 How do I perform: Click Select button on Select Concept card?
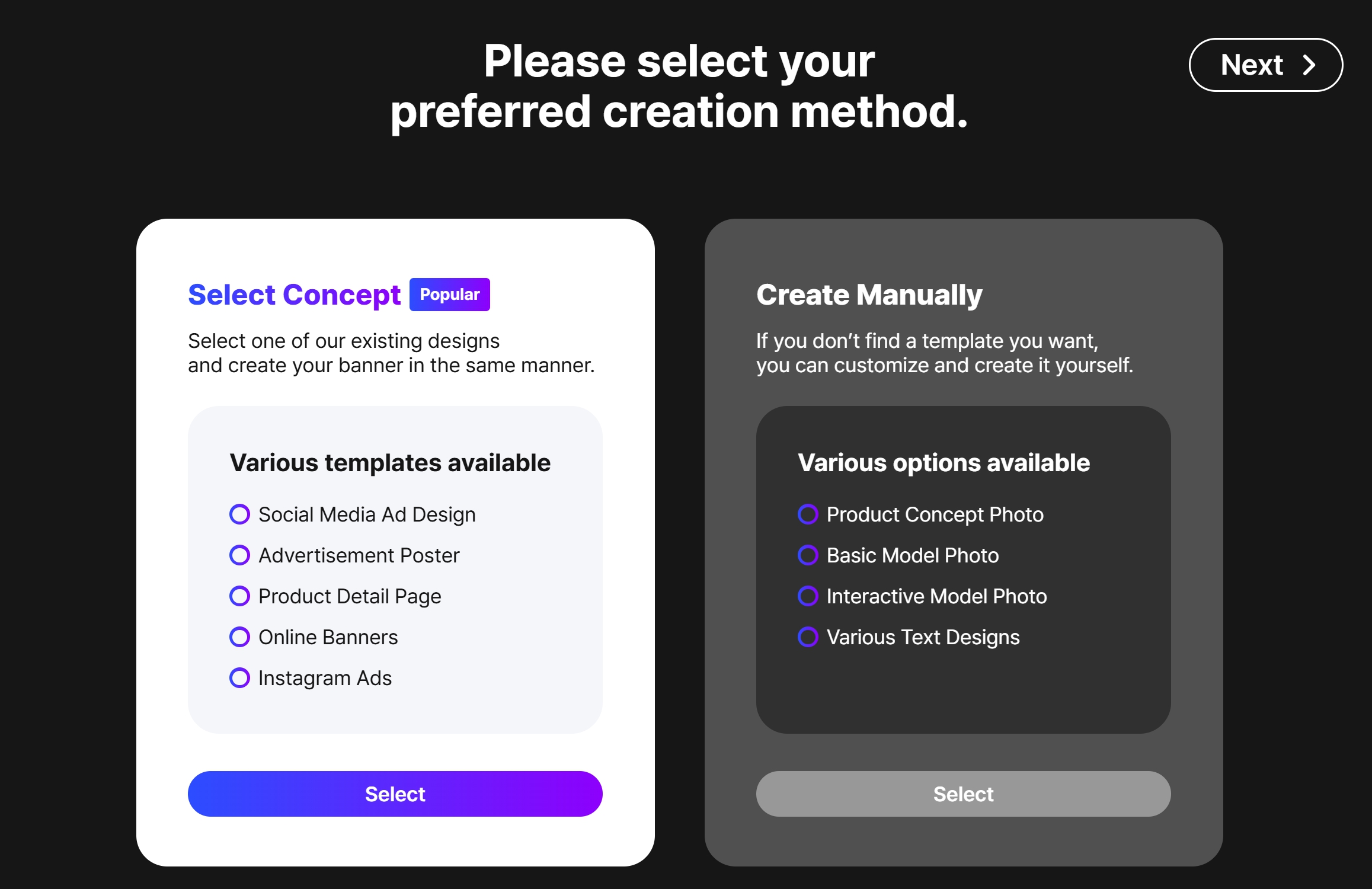coord(395,794)
